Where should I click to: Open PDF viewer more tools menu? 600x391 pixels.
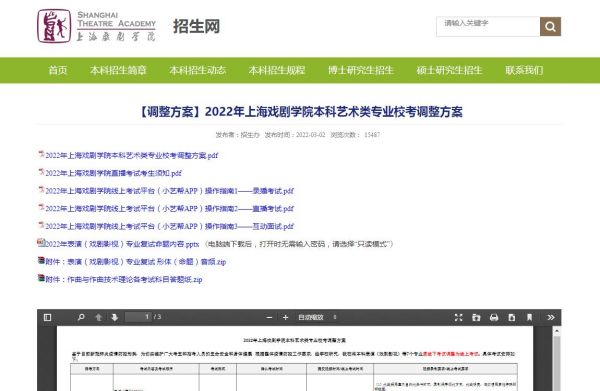(x=551, y=317)
